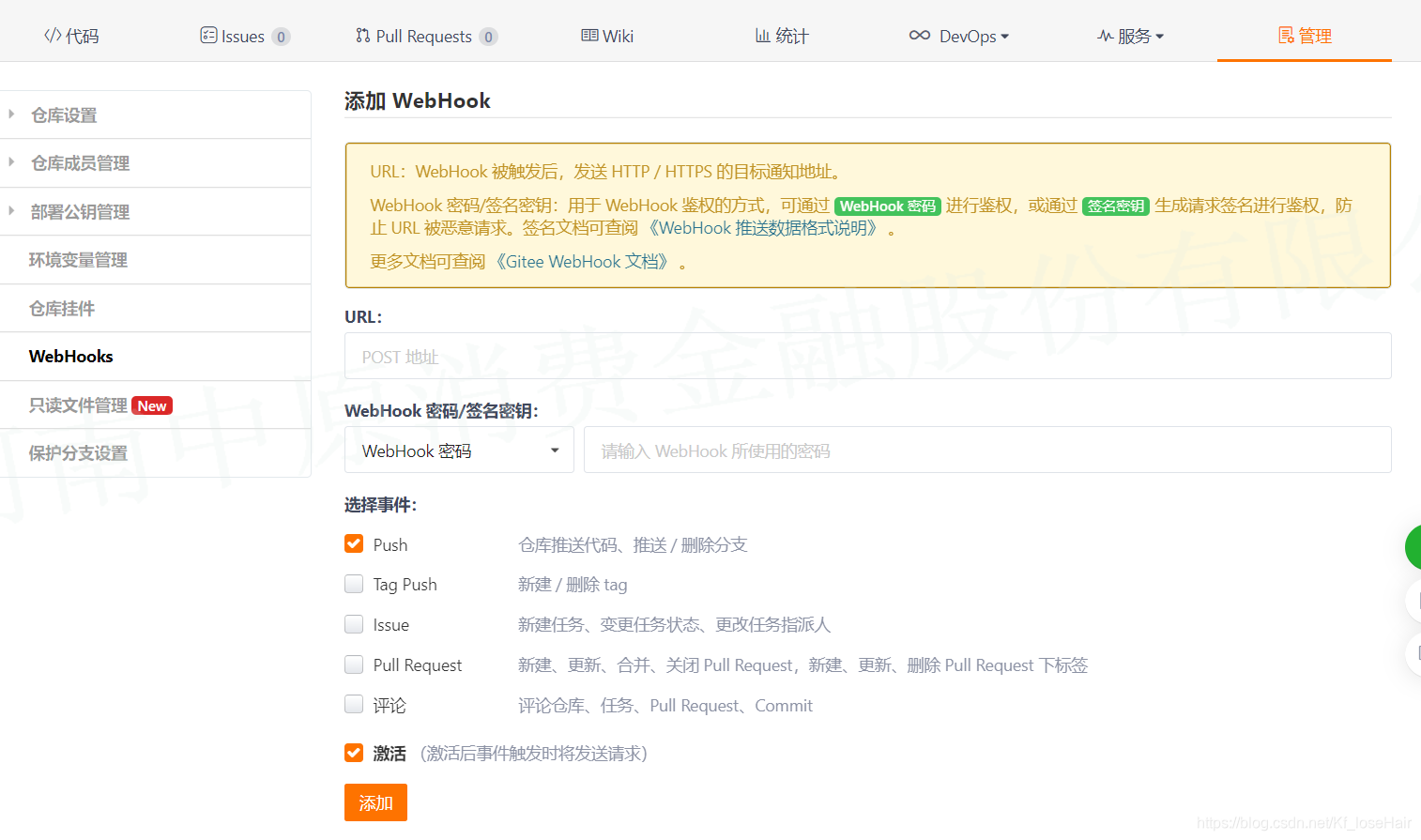This screenshot has width=1421, height=840.
Task: Click the 统计 bar chart icon
Action: pos(763,36)
